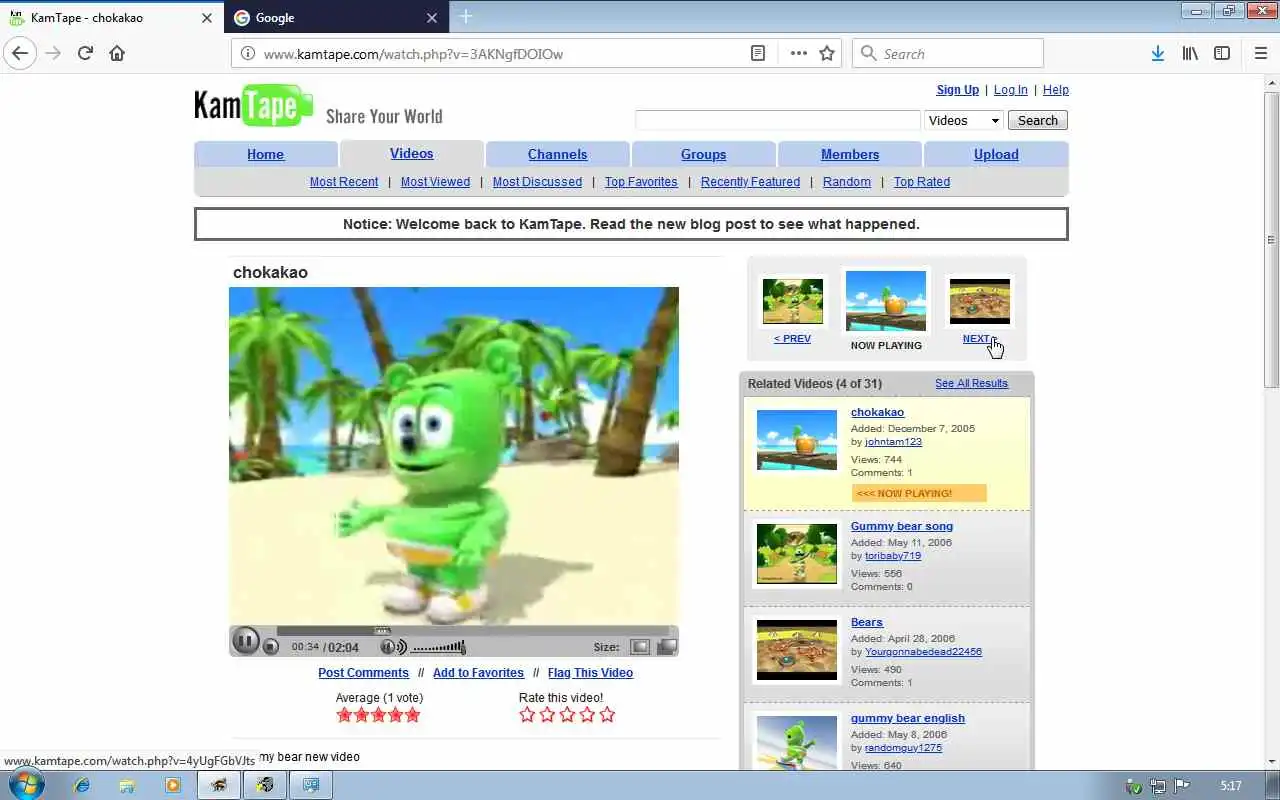Click the Log In link
This screenshot has width=1280, height=800.
pyautogui.click(x=1010, y=90)
